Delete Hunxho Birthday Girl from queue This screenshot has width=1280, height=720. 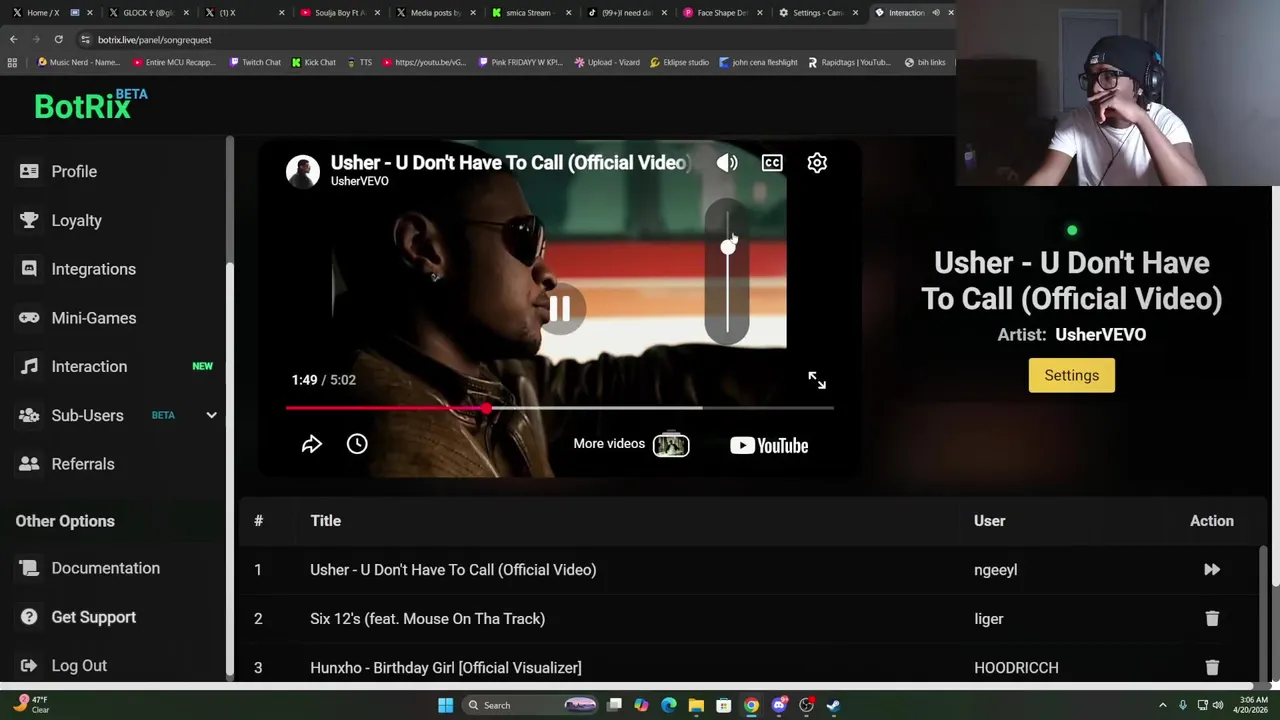(x=1212, y=668)
